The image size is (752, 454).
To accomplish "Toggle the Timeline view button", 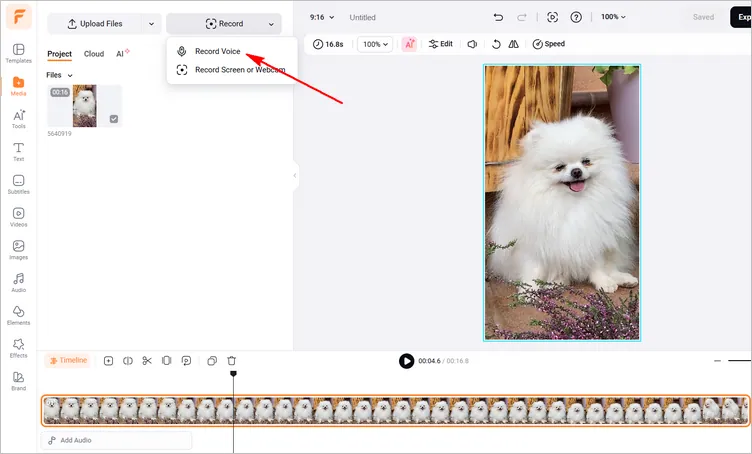I will pyautogui.click(x=68, y=361).
